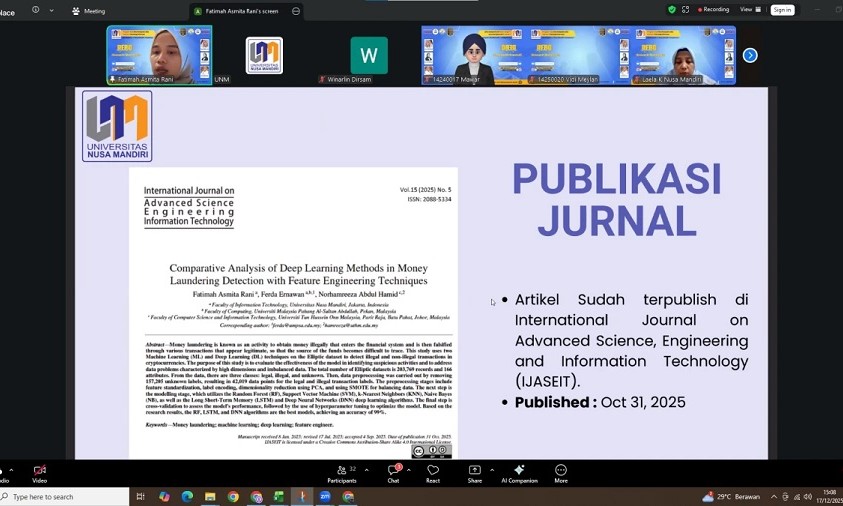The width and height of the screenshot is (843, 506).
Task: Open the Chat panel
Action: point(393,472)
